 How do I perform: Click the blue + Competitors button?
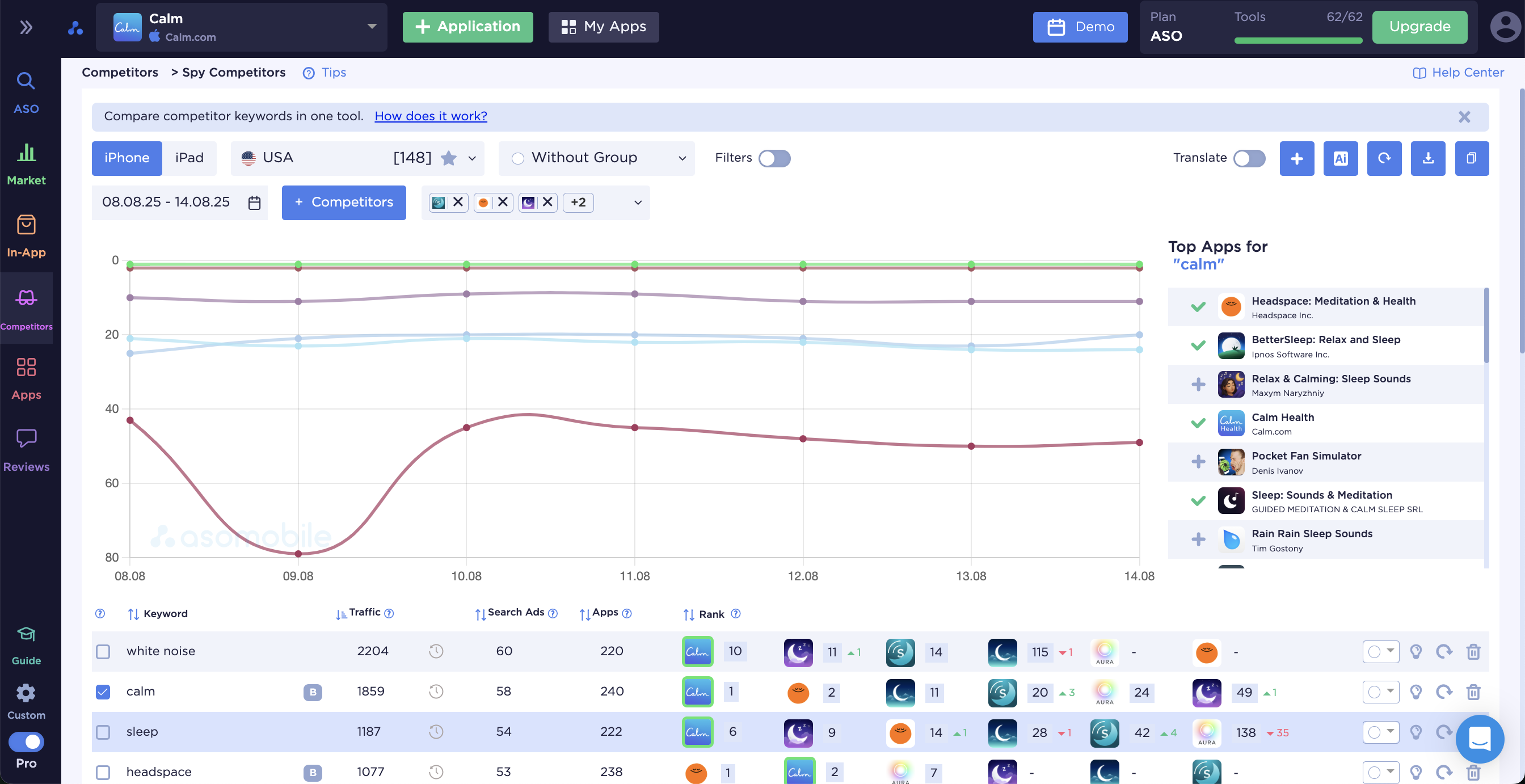(344, 203)
